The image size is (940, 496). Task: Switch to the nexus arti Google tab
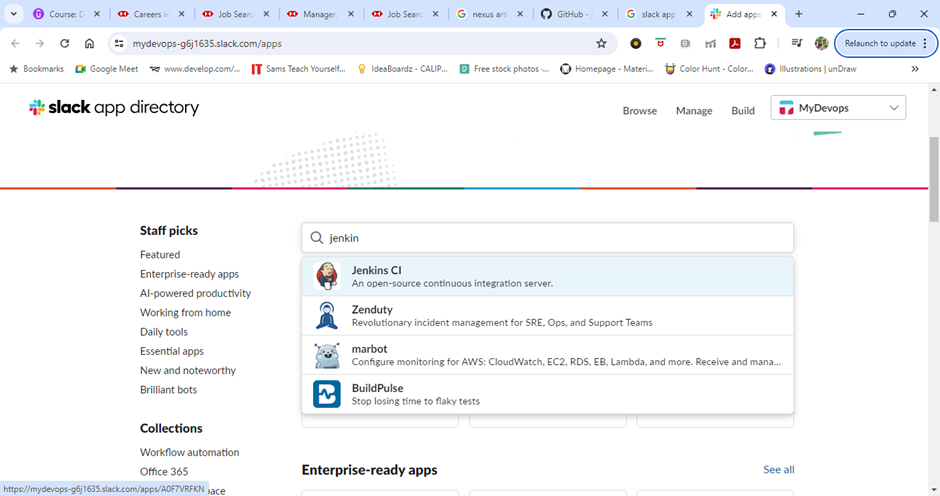pos(489,14)
